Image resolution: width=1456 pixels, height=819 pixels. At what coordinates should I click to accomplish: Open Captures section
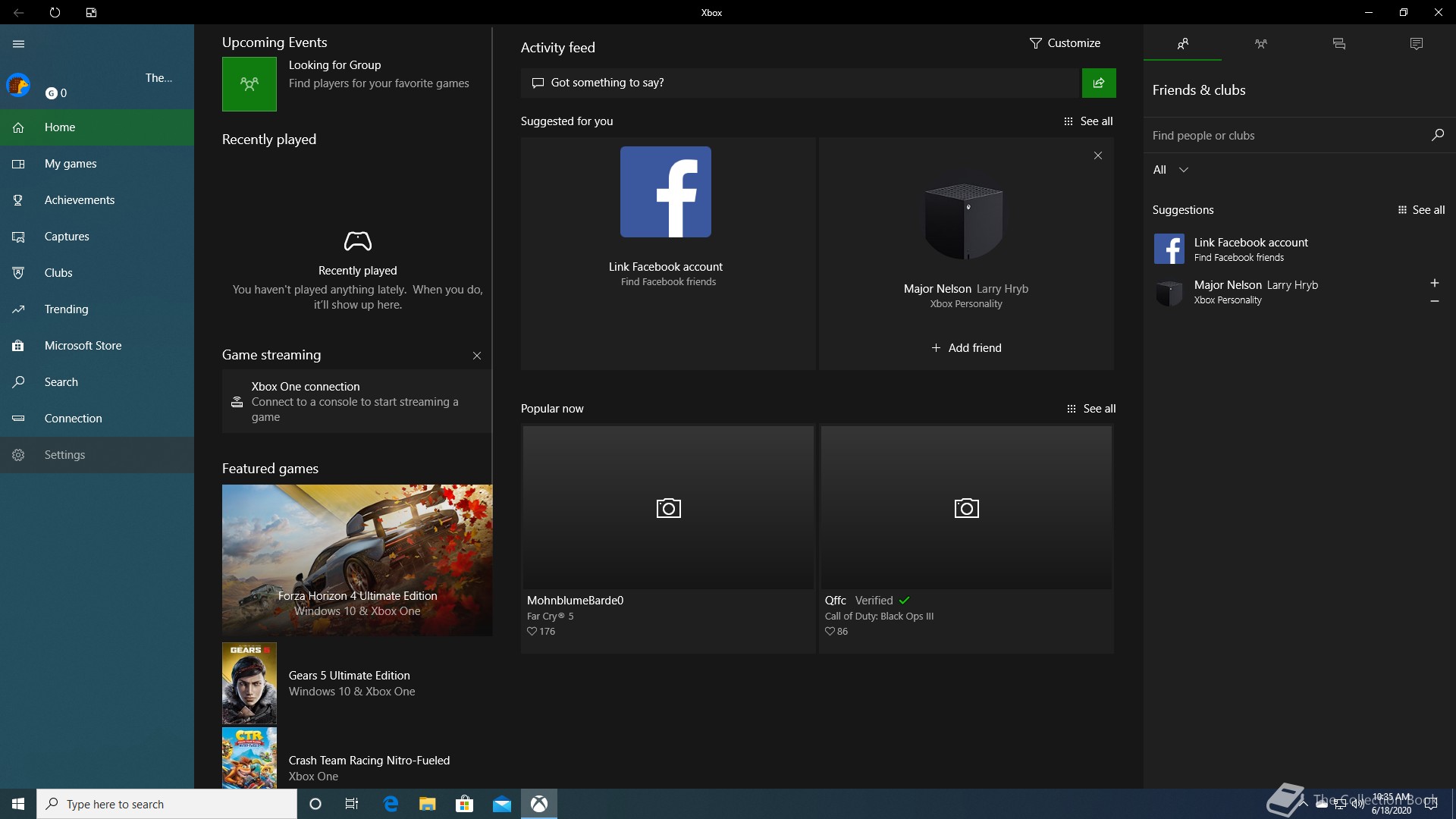click(x=97, y=237)
